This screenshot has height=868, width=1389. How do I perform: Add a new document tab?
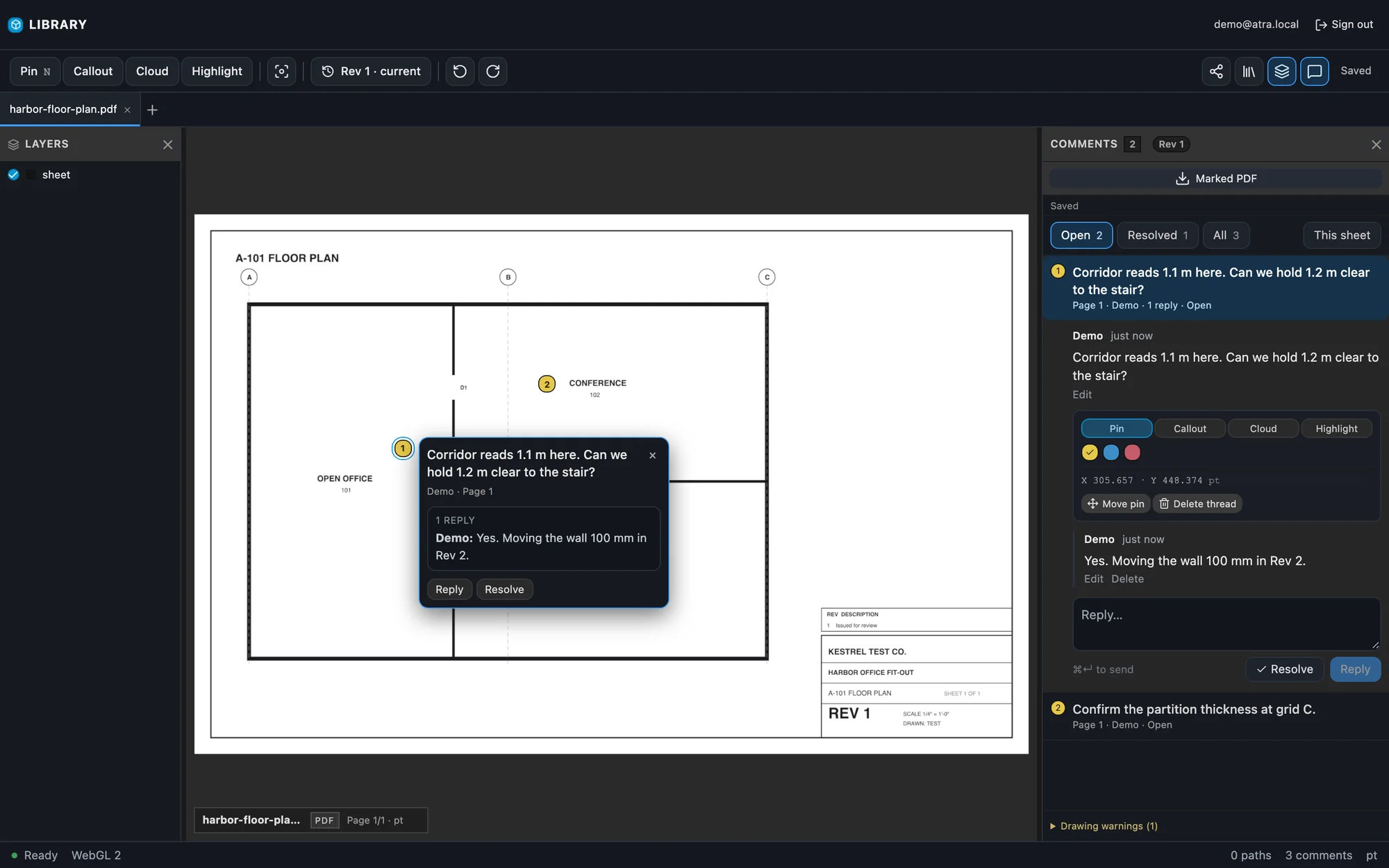pyautogui.click(x=152, y=110)
